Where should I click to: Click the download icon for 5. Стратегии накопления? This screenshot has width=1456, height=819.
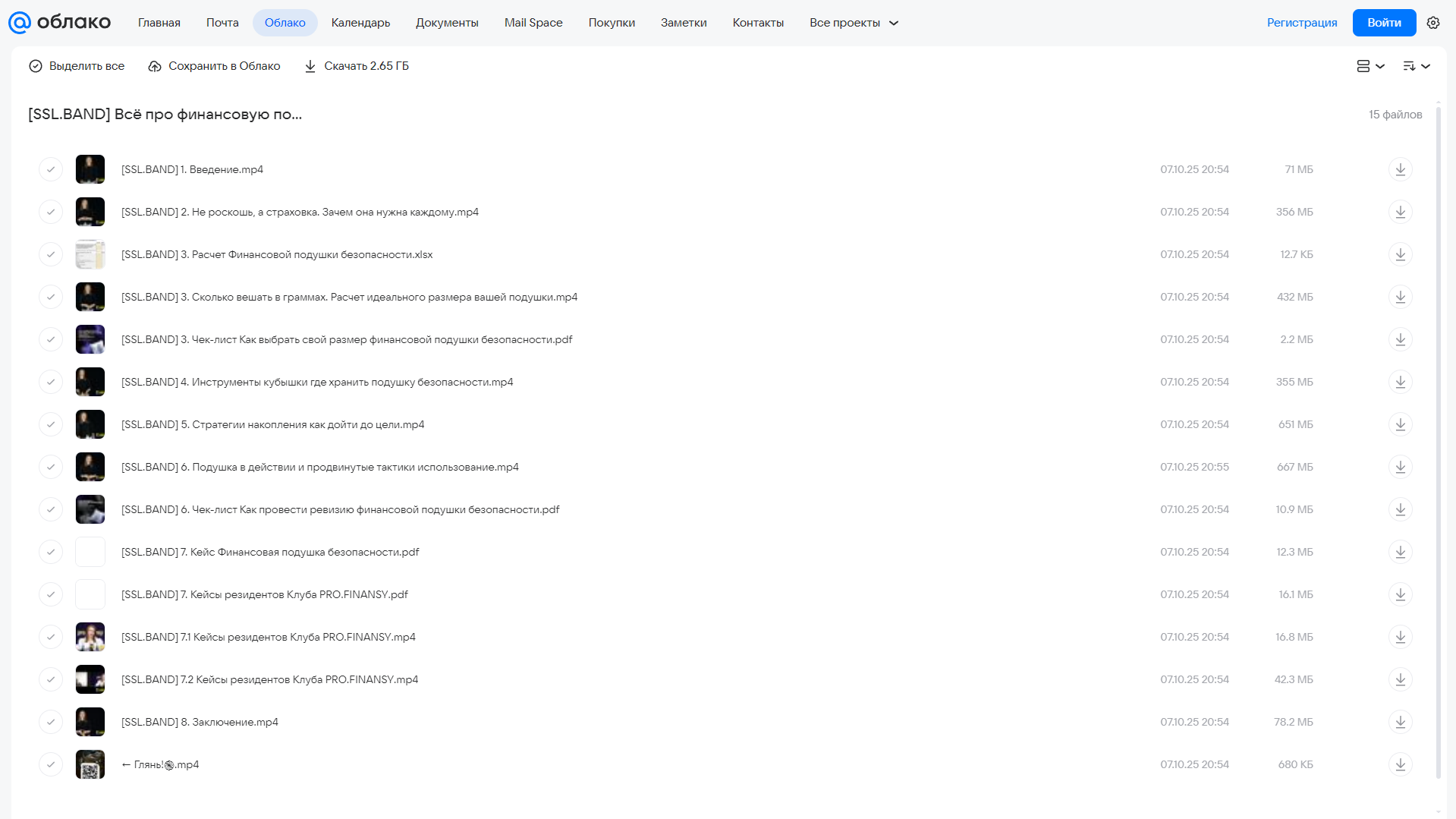click(1401, 424)
